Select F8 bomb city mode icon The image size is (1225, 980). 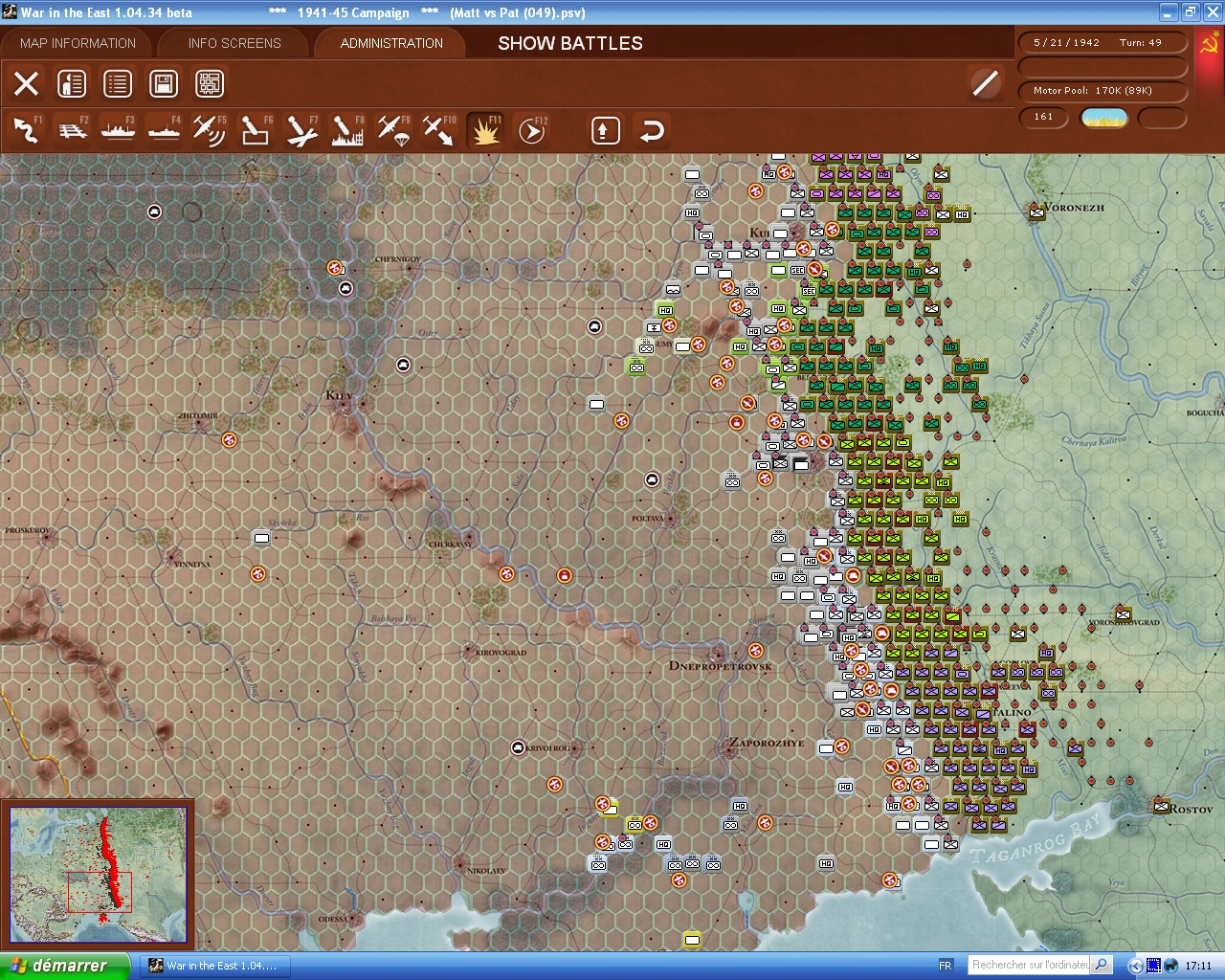click(x=347, y=130)
